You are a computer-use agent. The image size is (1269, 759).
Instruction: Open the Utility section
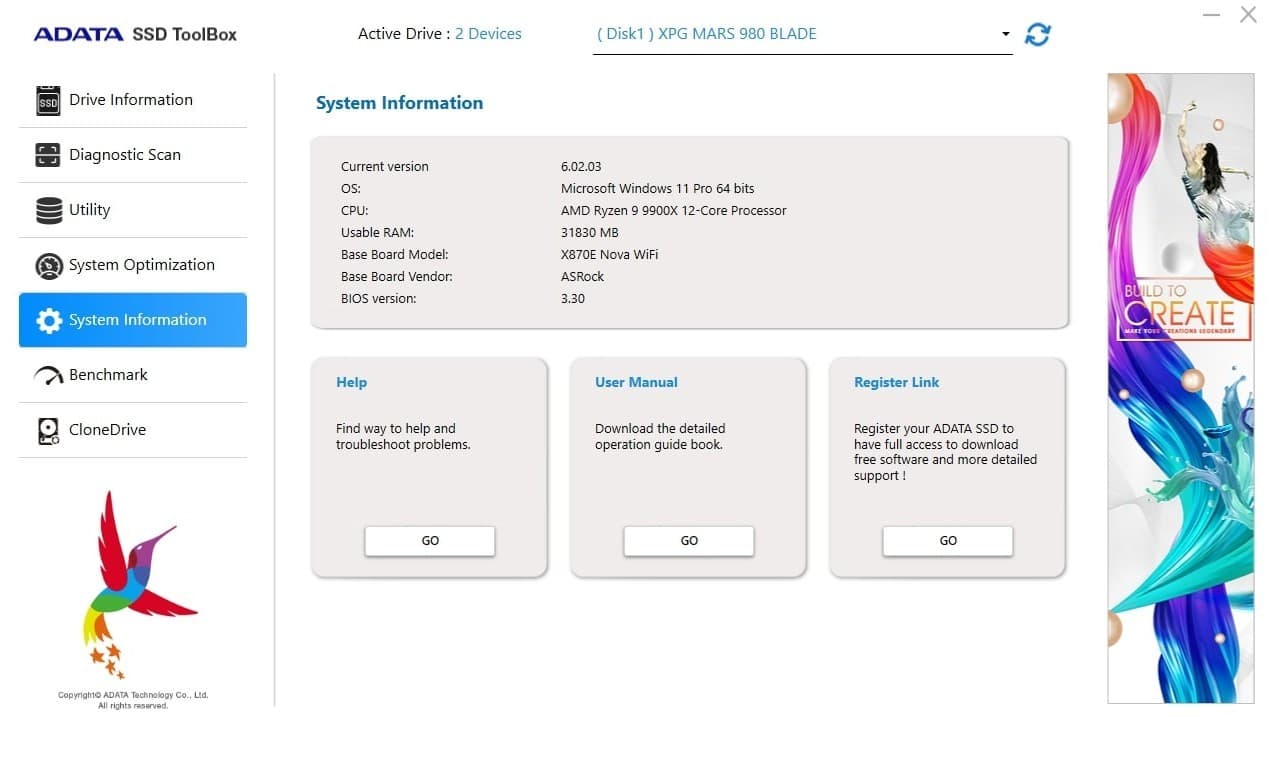(133, 210)
